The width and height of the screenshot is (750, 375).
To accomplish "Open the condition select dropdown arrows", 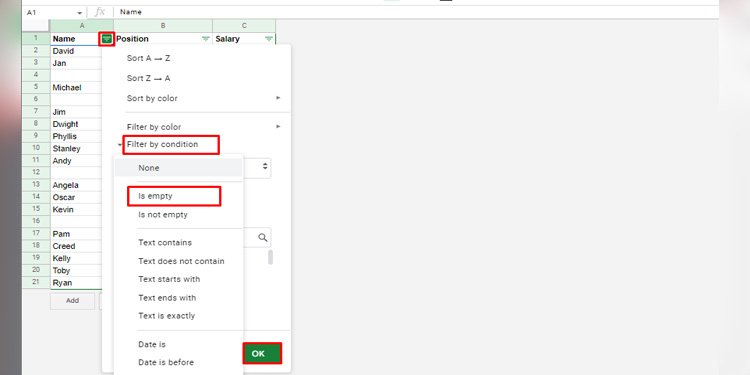I will (265, 166).
